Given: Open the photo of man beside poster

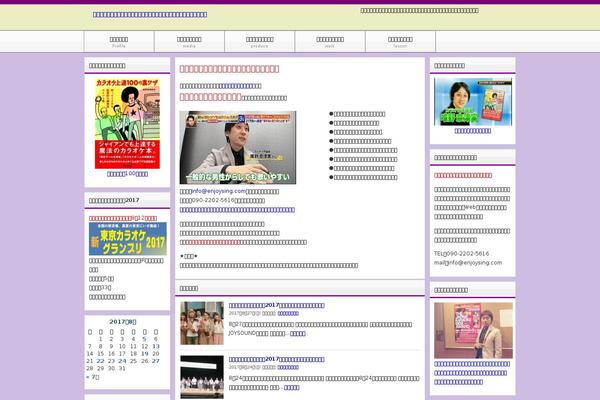Looking at the screenshot, I should pyautogui.click(x=473, y=331).
